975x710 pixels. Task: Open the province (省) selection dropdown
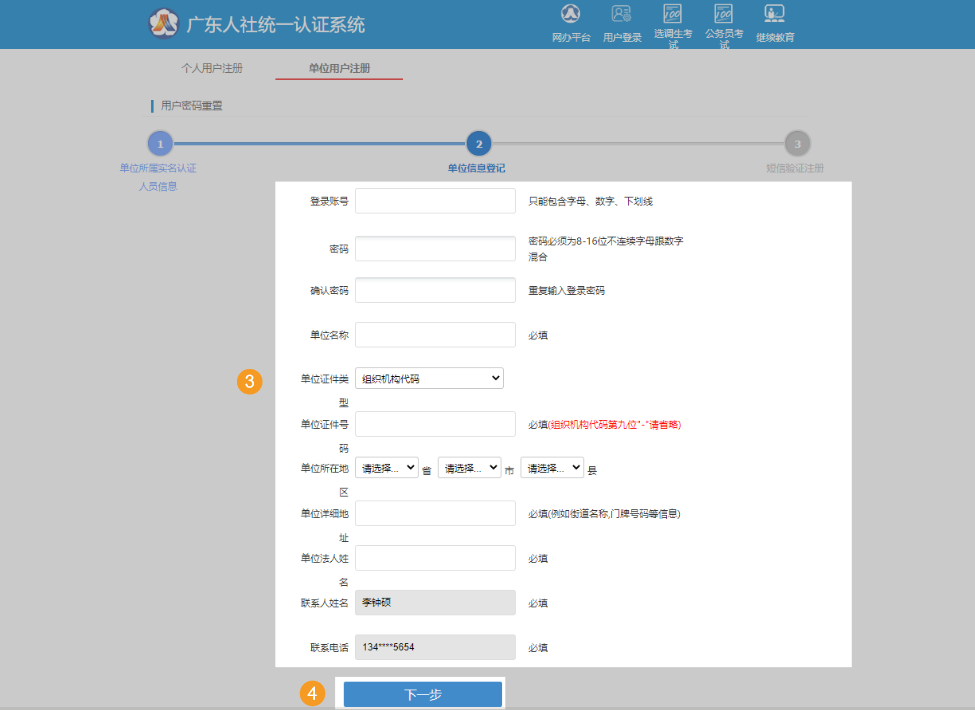[x=386, y=467]
